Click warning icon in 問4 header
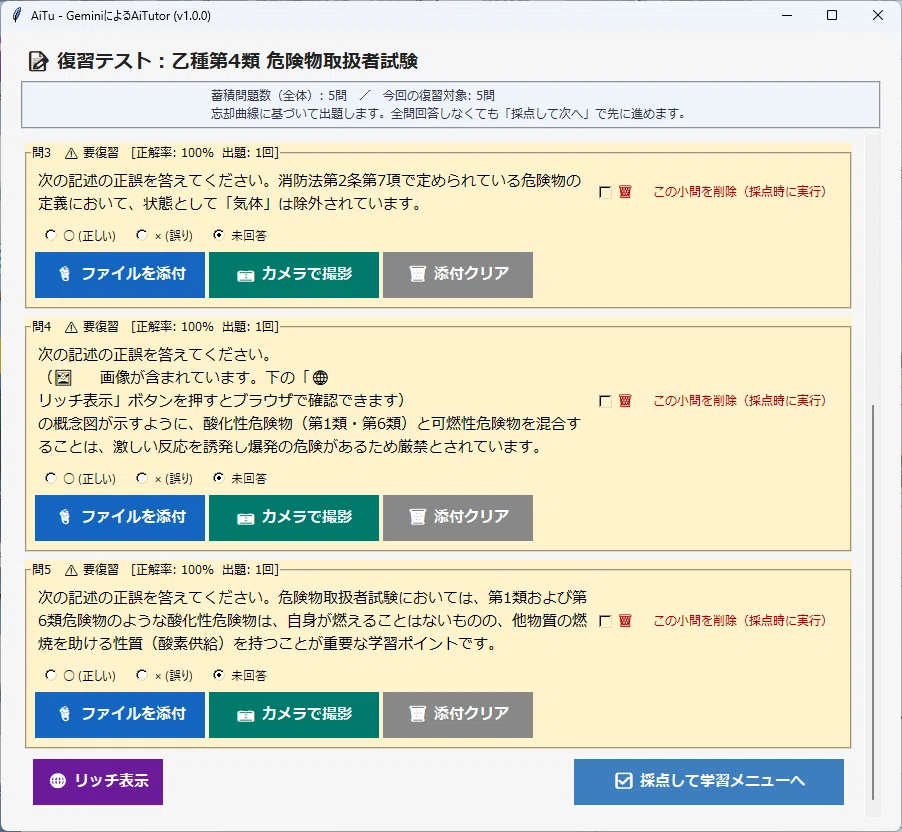The width and height of the screenshot is (902, 832). [x=71, y=327]
